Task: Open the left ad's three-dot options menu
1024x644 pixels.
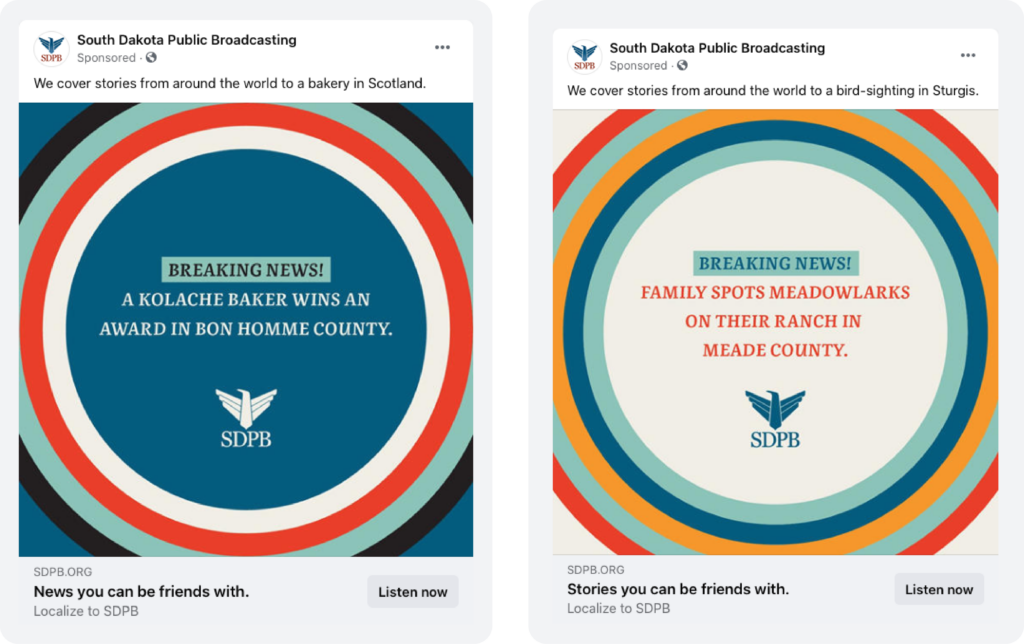Action: tap(442, 47)
